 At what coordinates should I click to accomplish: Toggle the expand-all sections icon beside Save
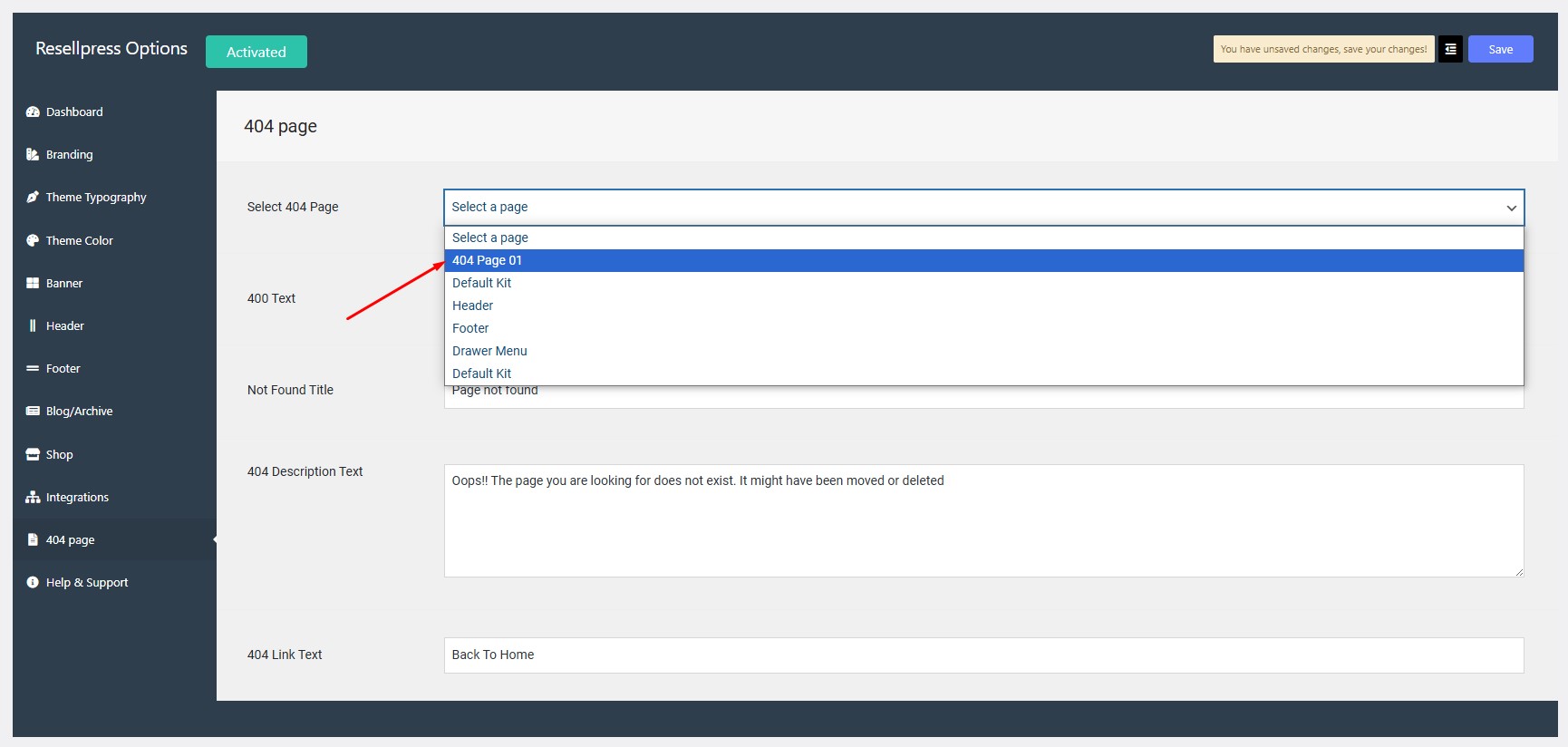click(1450, 50)
